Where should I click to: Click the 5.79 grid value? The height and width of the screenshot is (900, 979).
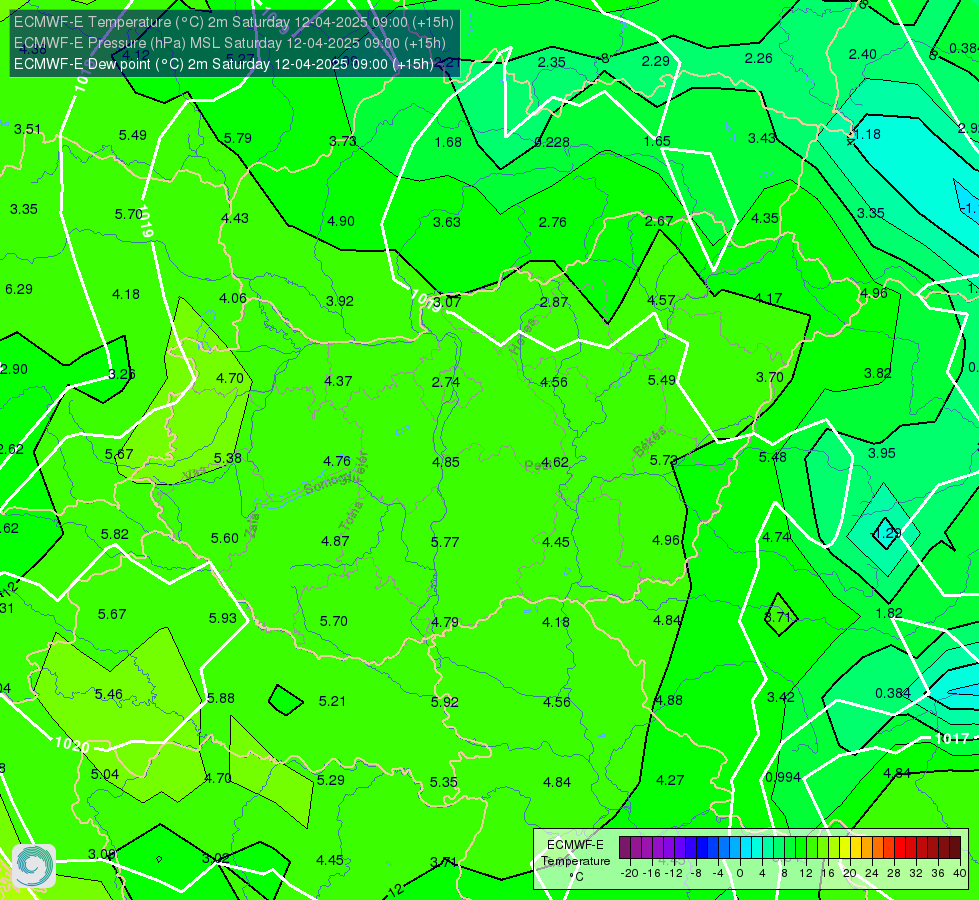tap(238, 138)
